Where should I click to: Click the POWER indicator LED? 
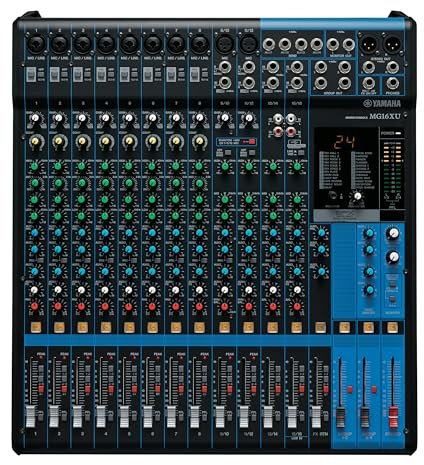pos(398,133)
